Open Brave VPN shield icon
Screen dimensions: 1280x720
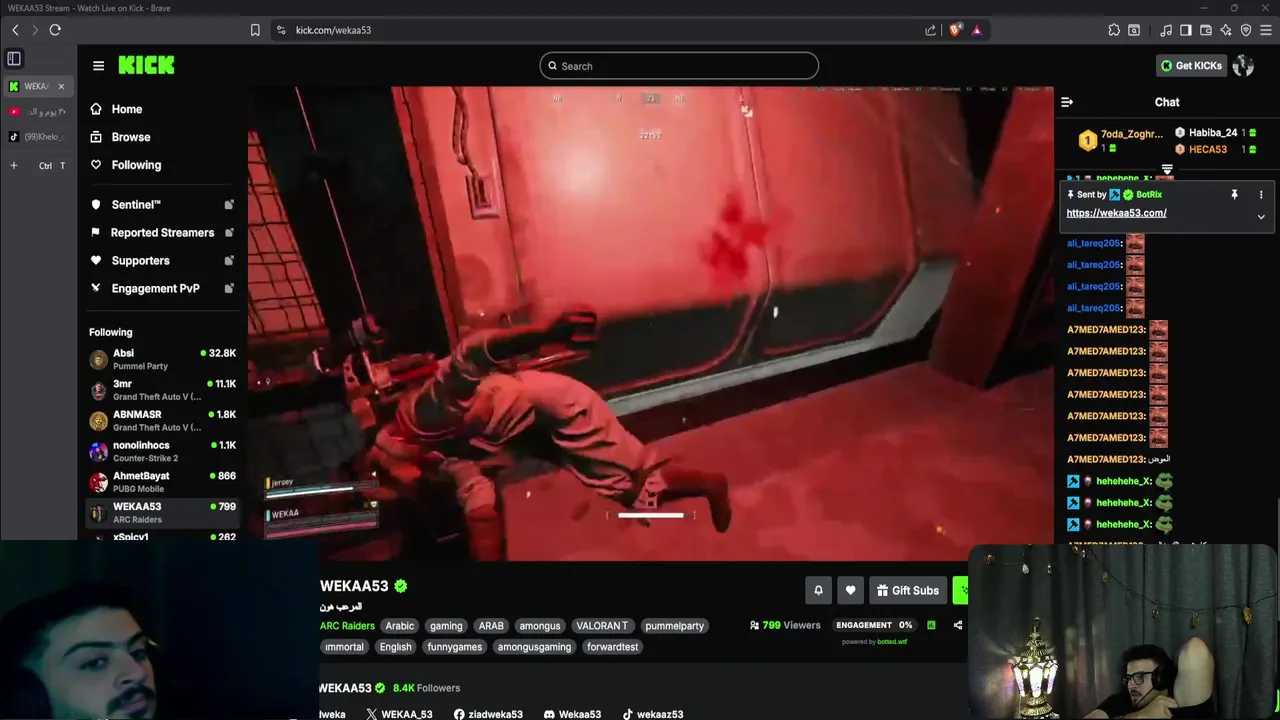pos(1246,30)
